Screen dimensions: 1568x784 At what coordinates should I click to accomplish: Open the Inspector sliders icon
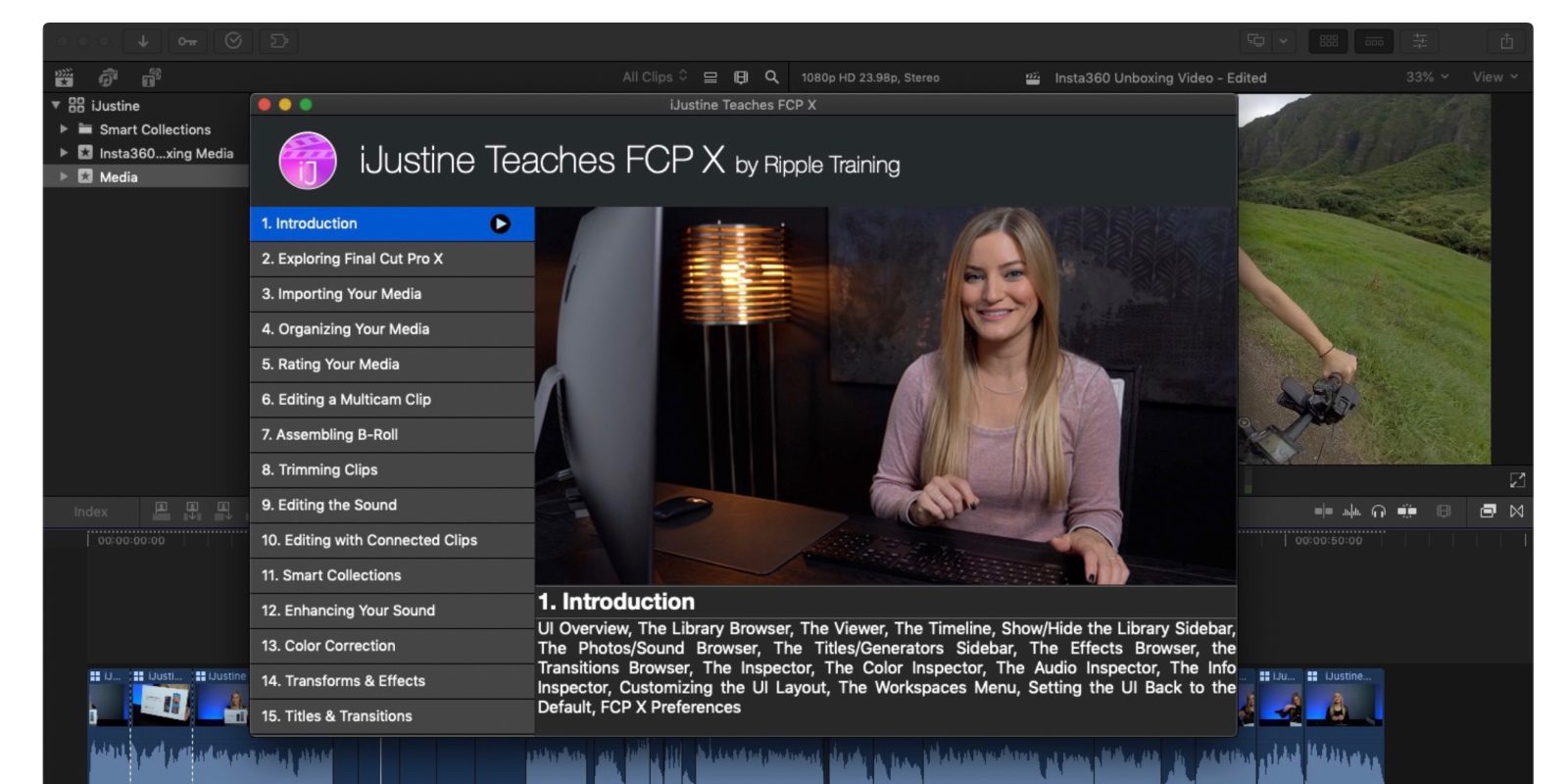[1419, 41]
